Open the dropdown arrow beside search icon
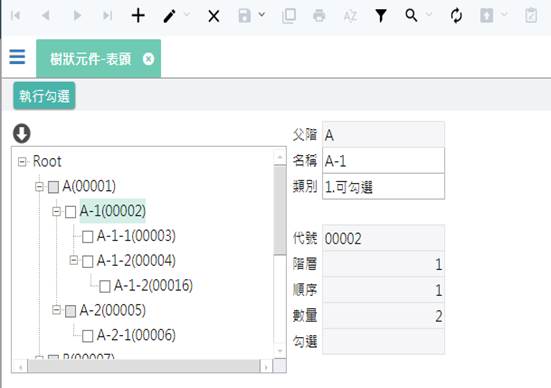551x388 pixels. pyautogui.click(x=429, y=14)
